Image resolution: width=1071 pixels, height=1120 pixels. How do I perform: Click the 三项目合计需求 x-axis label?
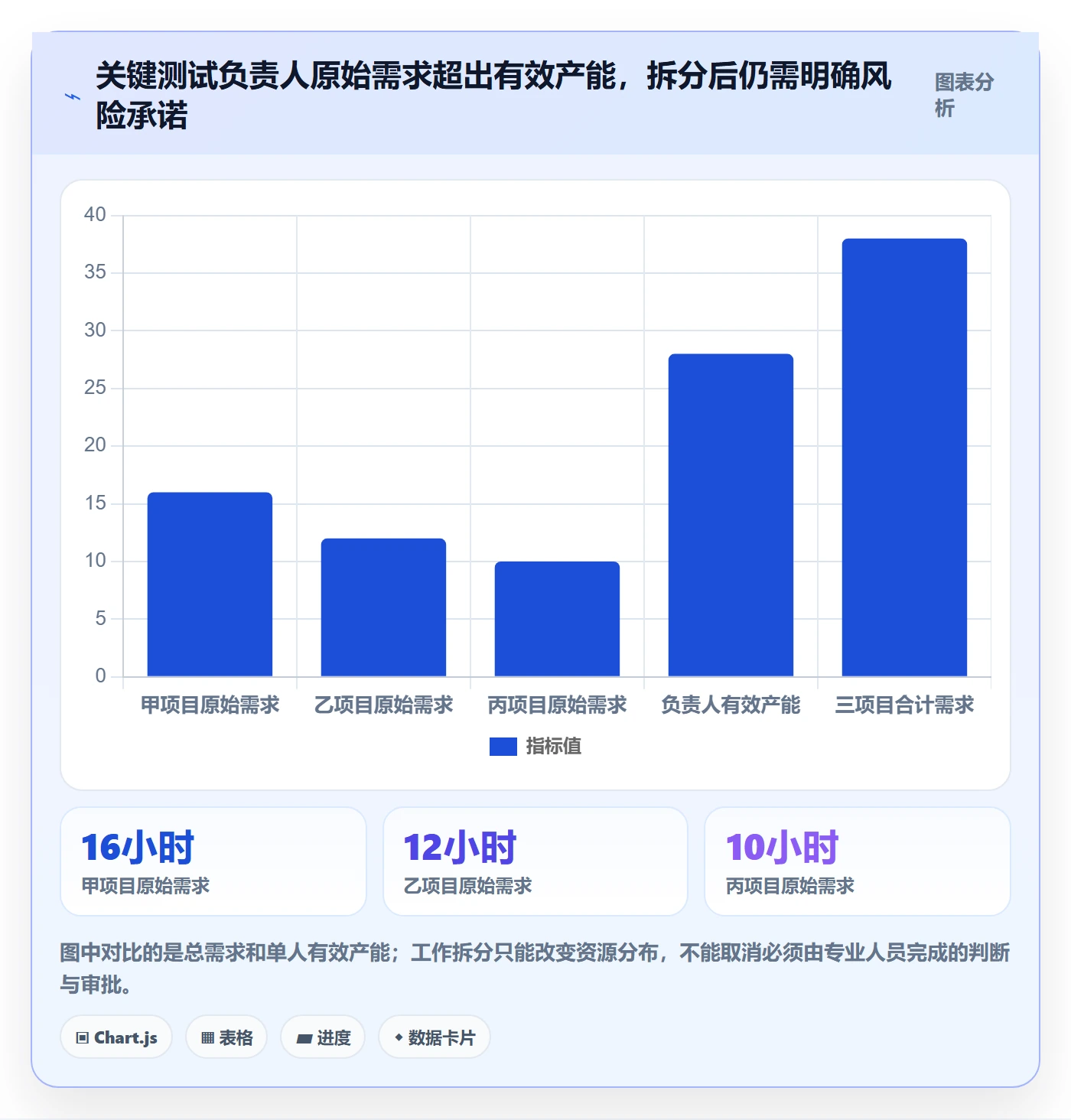[x=904, y=705]
